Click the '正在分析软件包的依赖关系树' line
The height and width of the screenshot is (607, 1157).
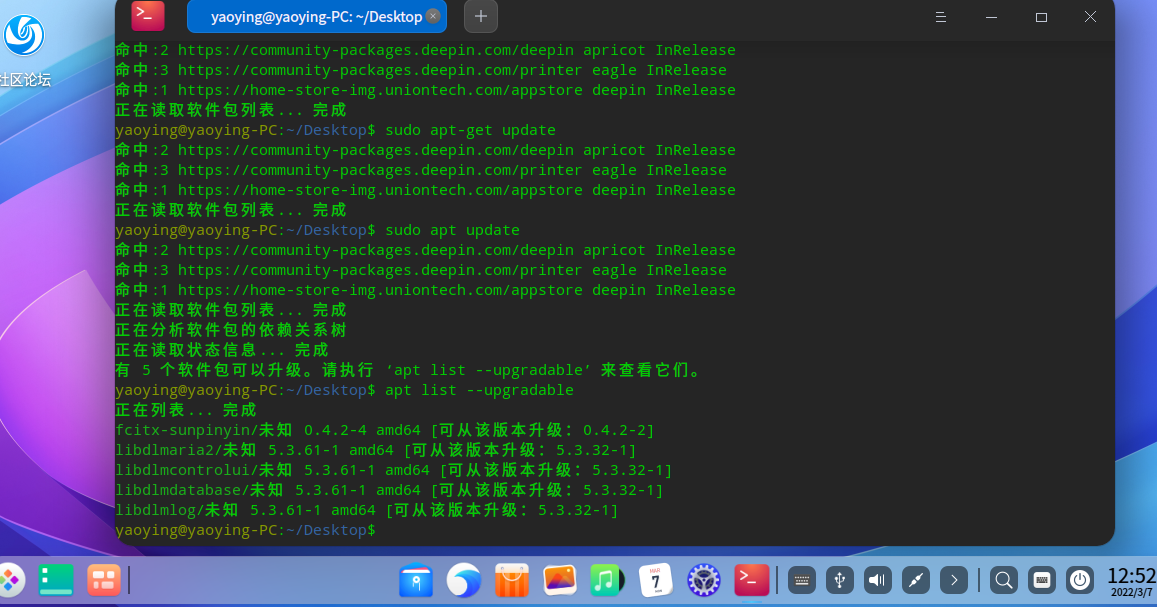(231, 330)
